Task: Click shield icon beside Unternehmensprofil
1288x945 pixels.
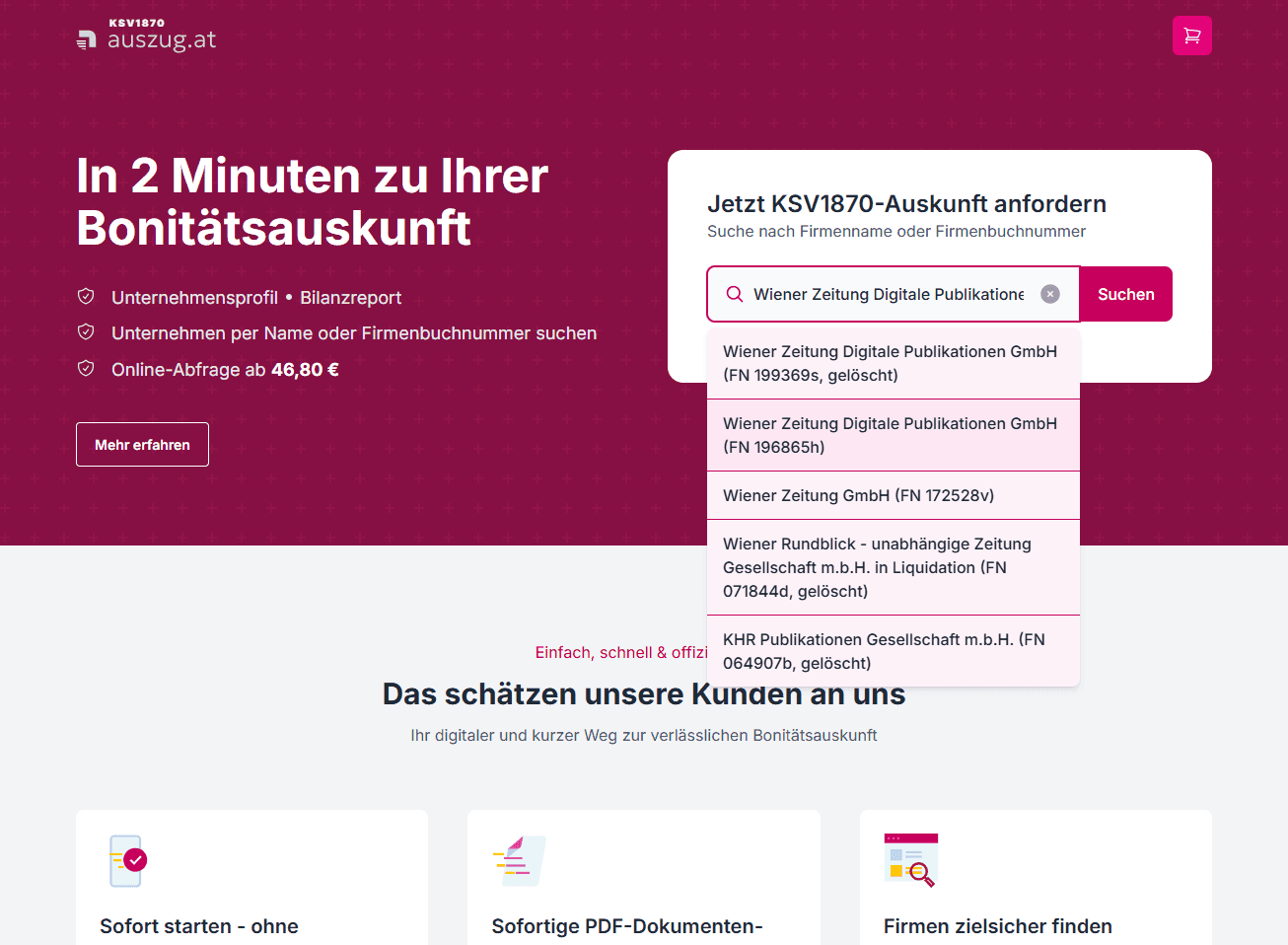Action: (x=86, y=296)
